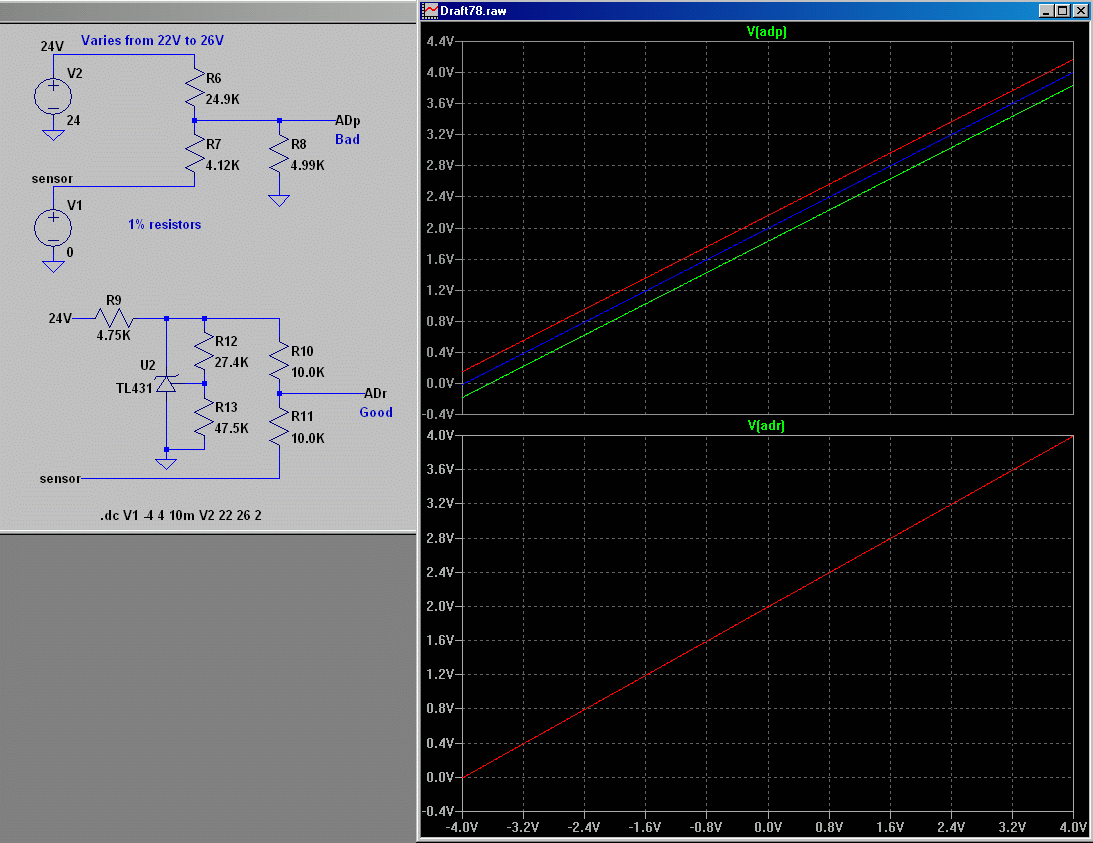Screen dimensions: 1093x843
Task: Click the ADp net label
Action: tap(347, 121)
